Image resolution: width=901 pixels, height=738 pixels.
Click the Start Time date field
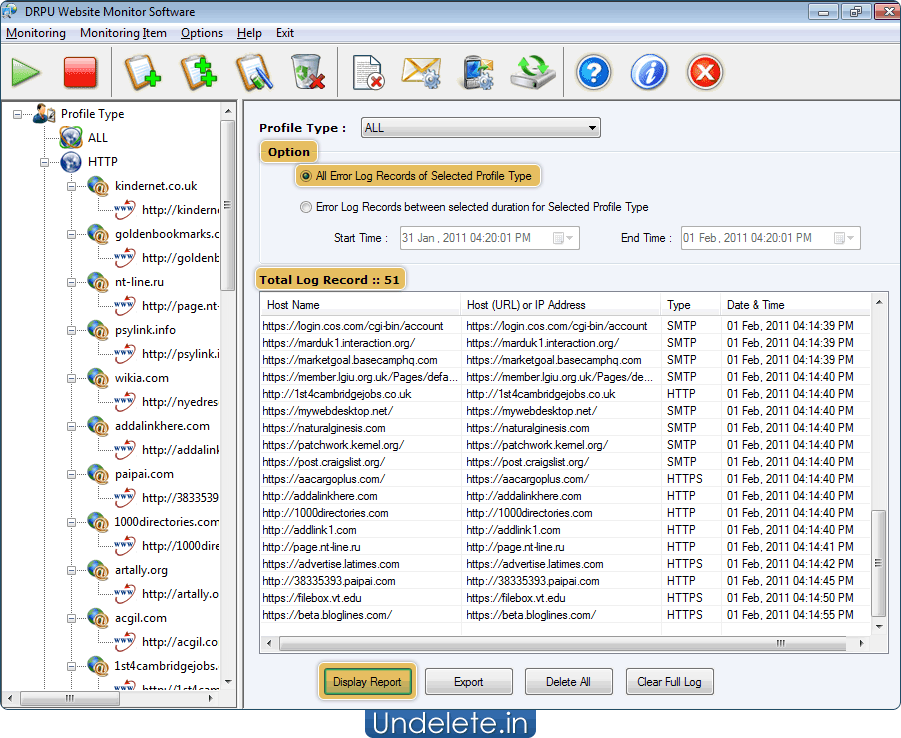490,238
